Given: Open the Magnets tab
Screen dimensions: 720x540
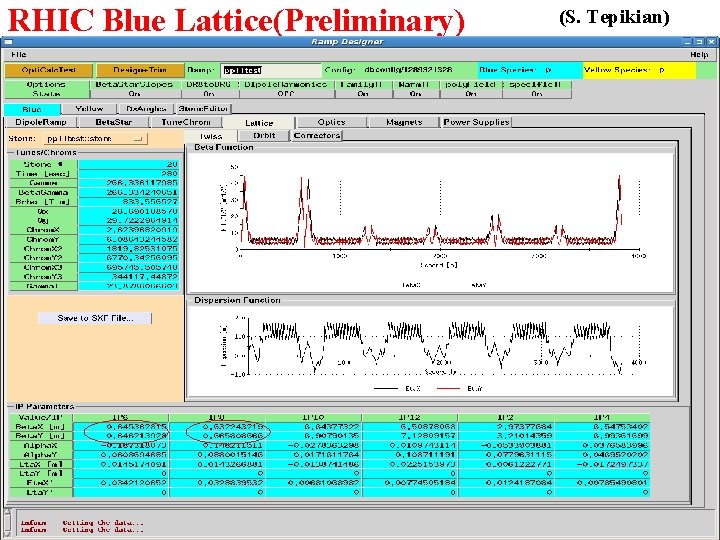Looking at the screenshot, I should click(404, 122).
